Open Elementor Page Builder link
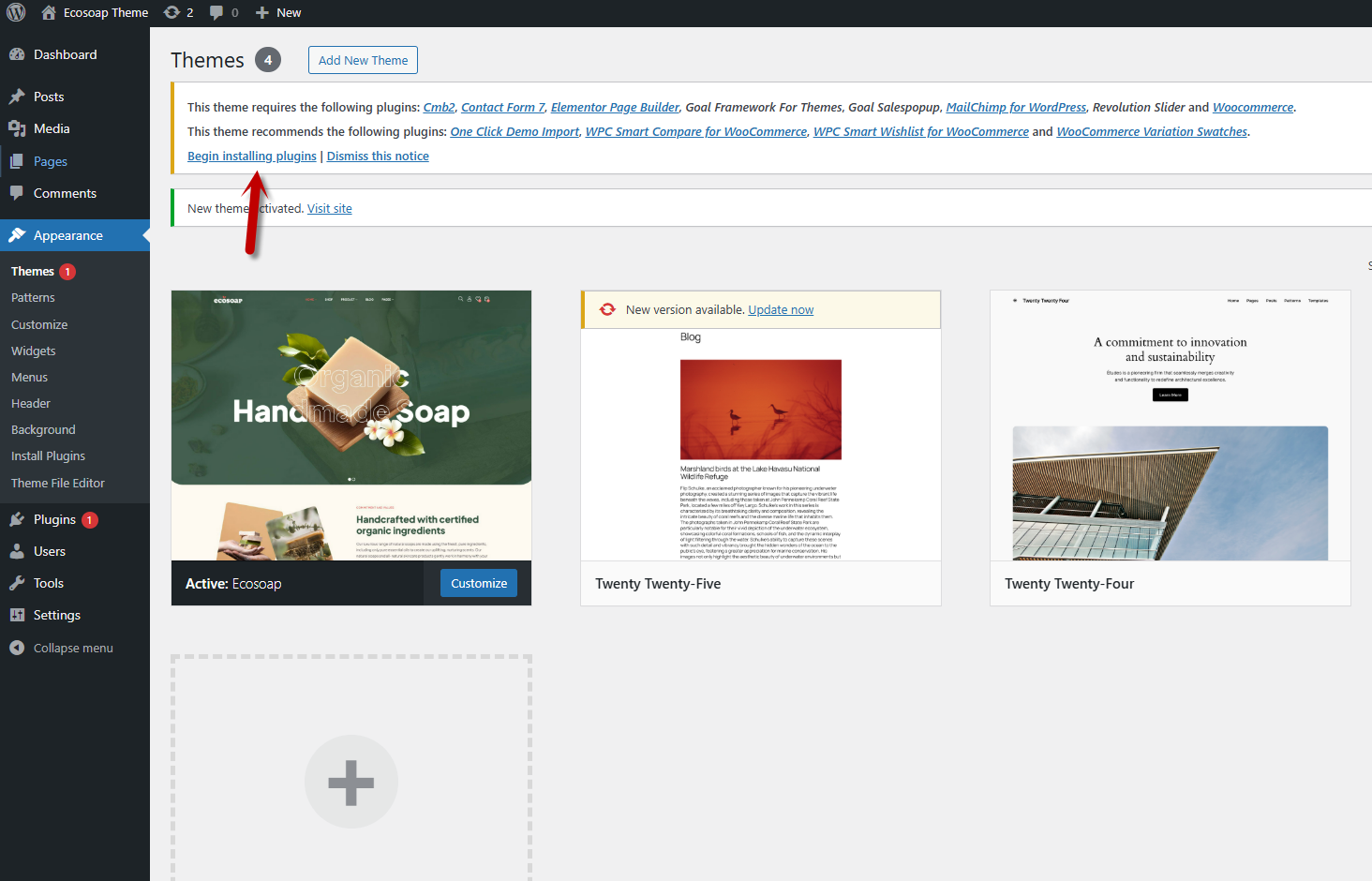This screenshot has height=881, width=1372. (x=615, y=107)
